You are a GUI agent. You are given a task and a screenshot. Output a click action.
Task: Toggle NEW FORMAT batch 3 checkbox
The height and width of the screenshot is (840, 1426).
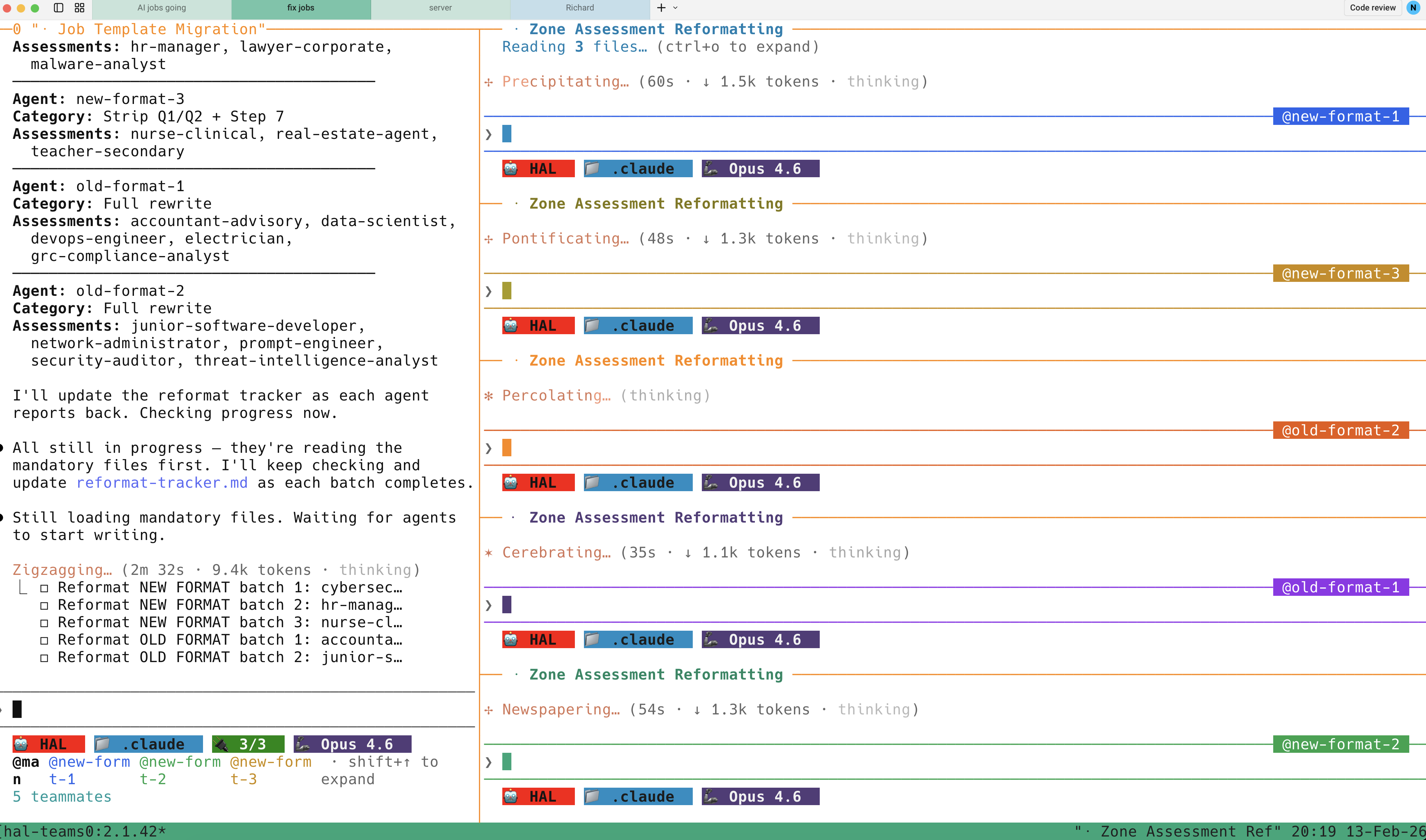point(44,623)
